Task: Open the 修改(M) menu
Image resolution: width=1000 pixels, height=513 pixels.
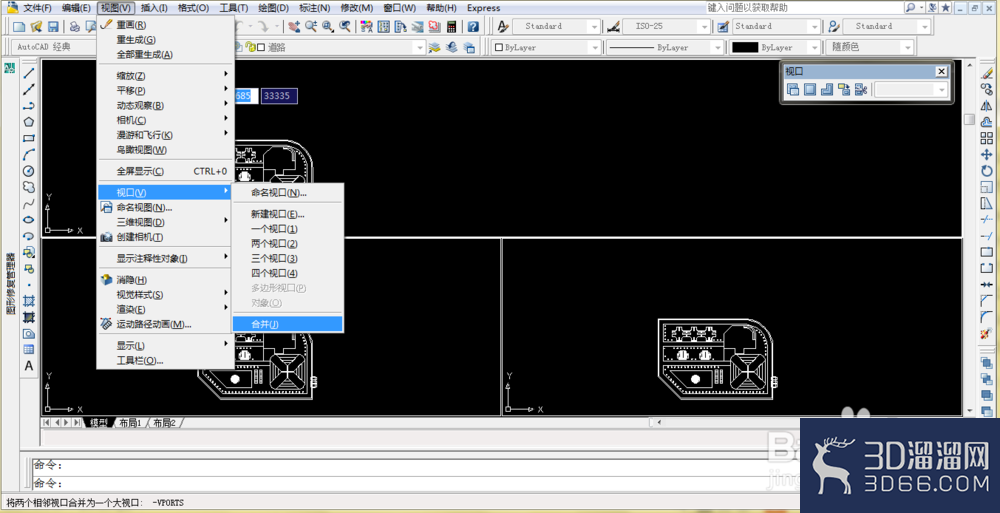Action: click(x=357, y=8)
